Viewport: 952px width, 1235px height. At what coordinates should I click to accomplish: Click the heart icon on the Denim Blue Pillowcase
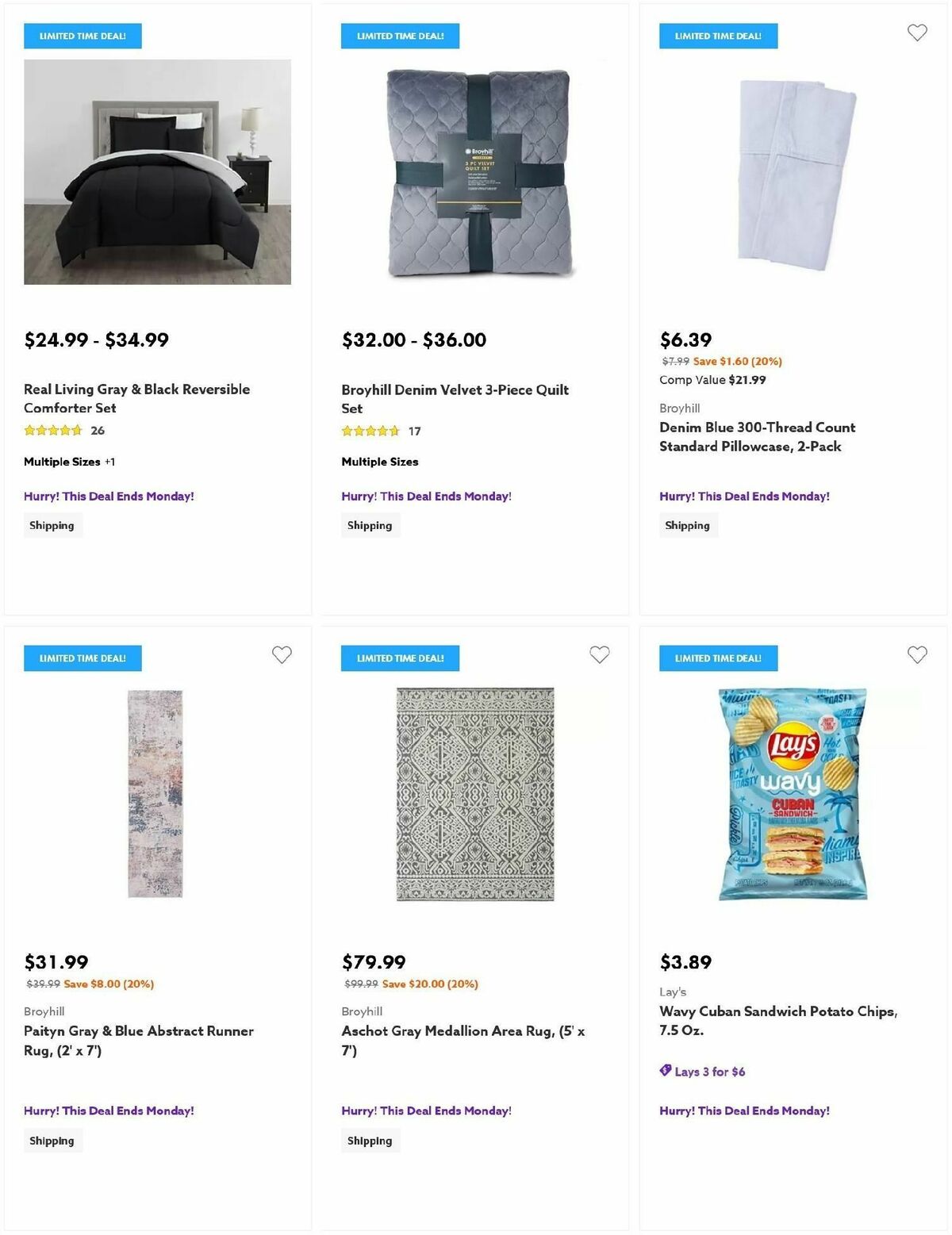[916, 33]
